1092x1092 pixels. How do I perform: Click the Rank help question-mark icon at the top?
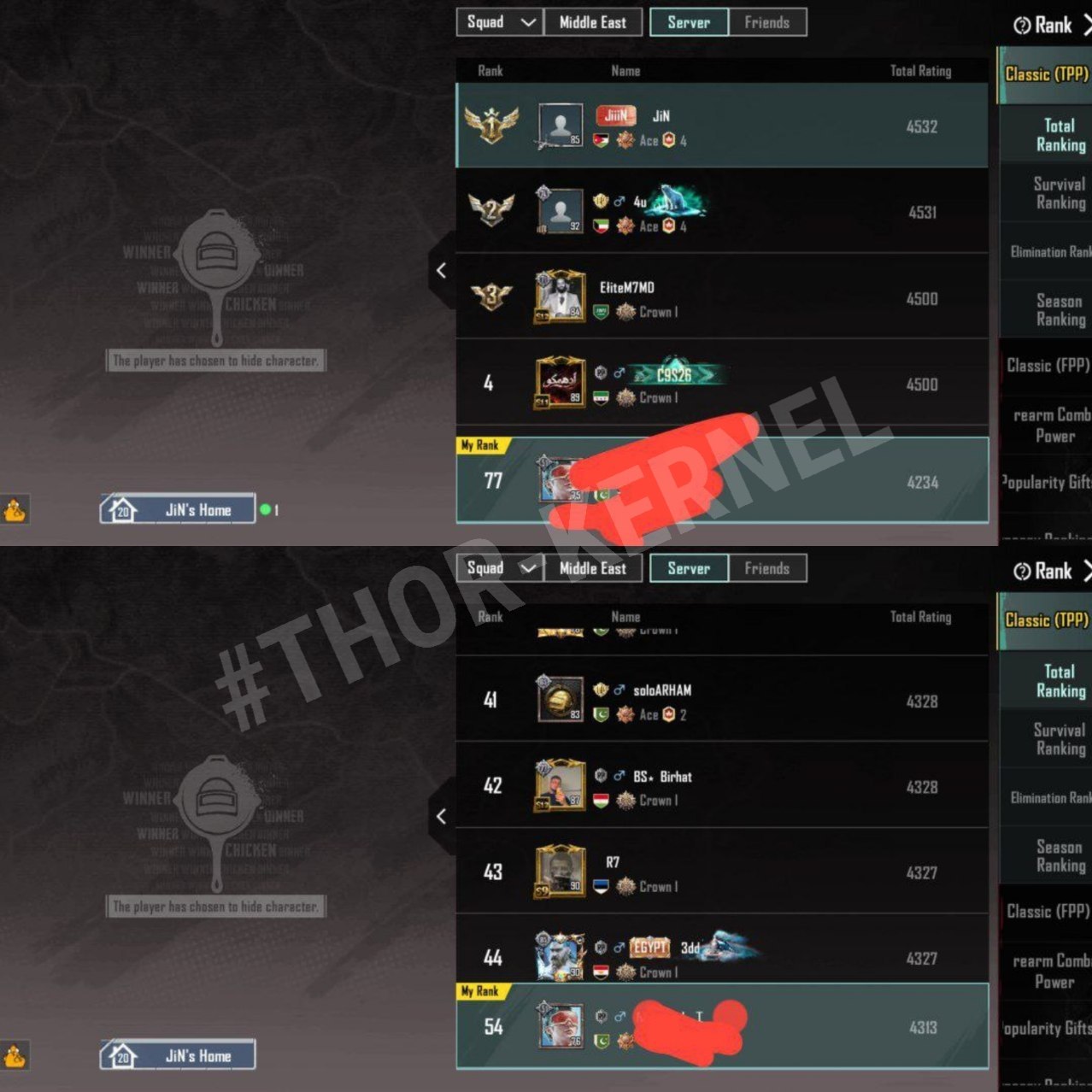[x=1021, y=26]
